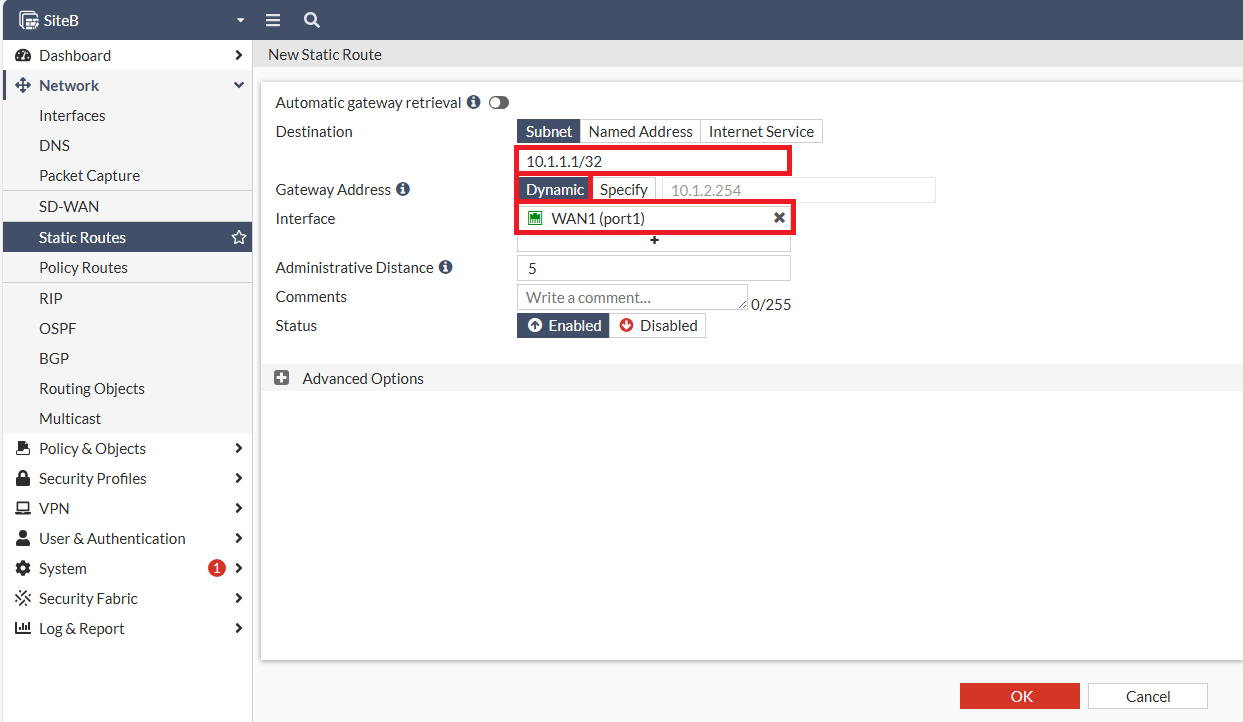Cancel the new static route
Image resolution: width=1243 pixels, height=722 pixels.
1148,696
